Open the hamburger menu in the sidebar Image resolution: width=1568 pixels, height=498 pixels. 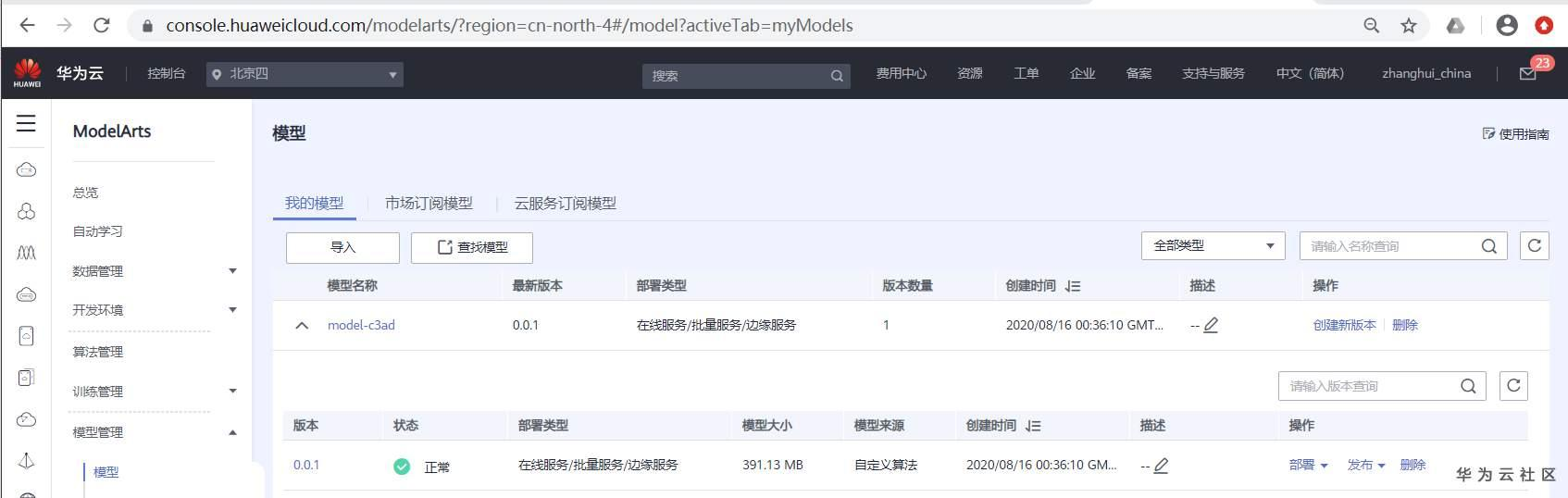[26, 124]
